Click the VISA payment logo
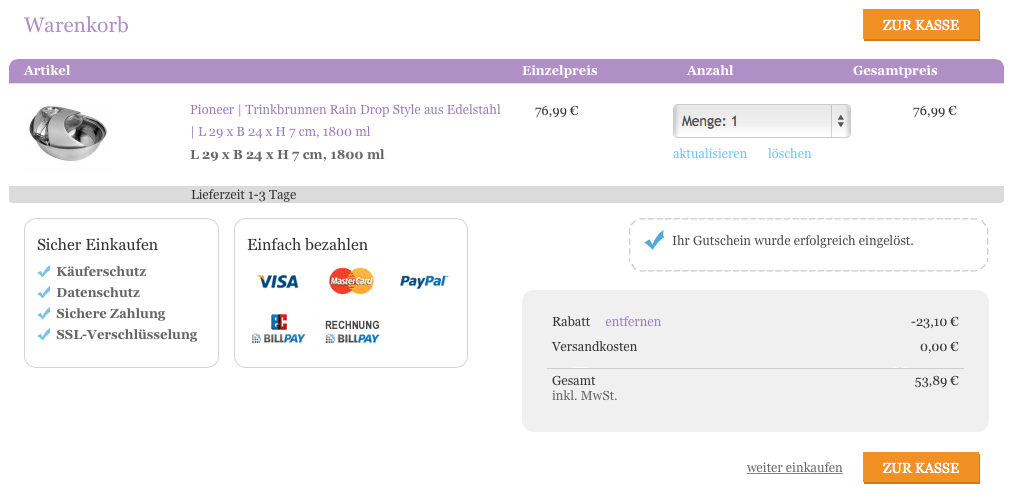 click(x=277, y=281)
